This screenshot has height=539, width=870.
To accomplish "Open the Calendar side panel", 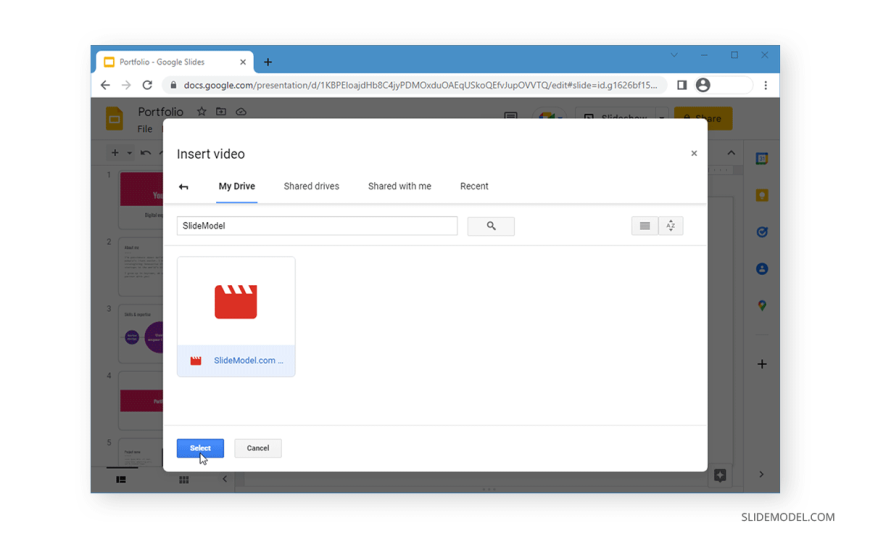I will pyautogui.click(x=762, y=159).
